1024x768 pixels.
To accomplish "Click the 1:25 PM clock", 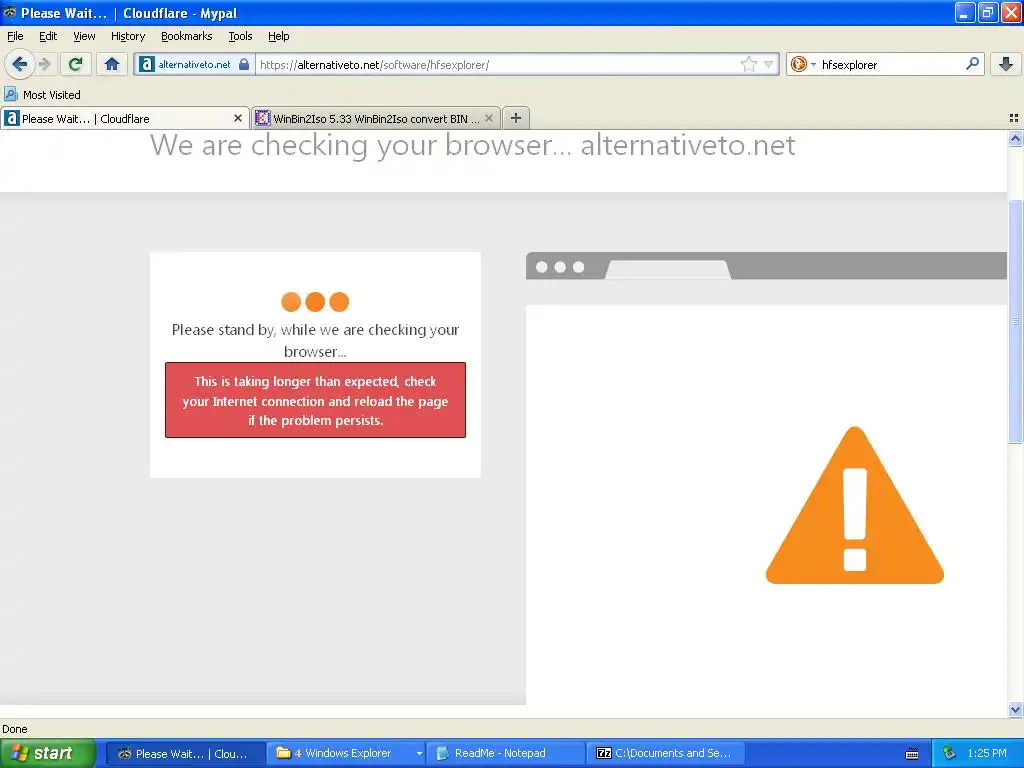I will point(987,753).
